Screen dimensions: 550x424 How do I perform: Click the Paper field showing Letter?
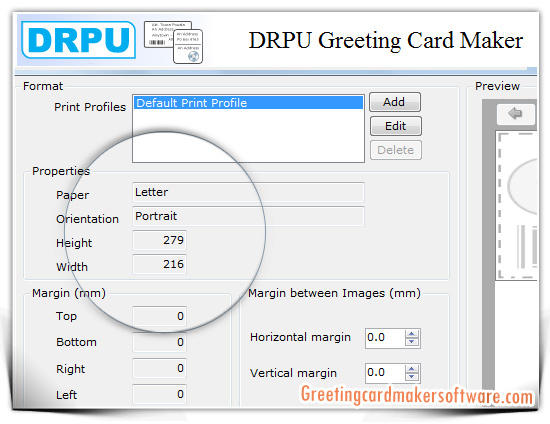coord(248,192)
